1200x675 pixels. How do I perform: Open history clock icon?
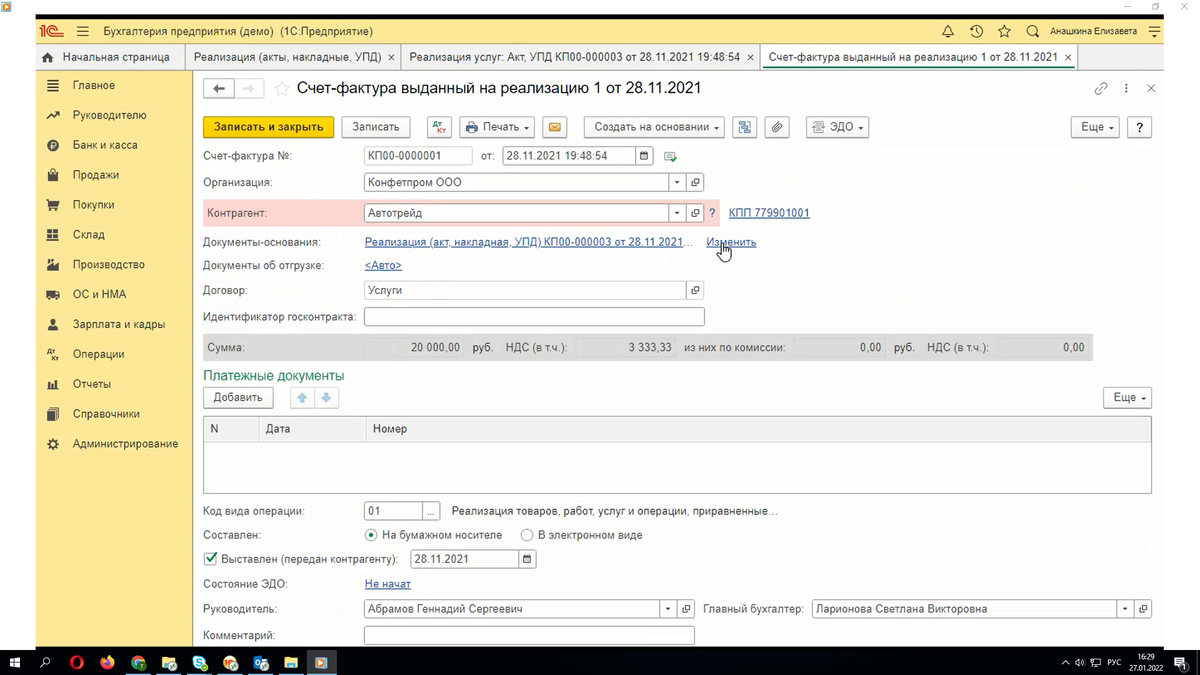976,31
